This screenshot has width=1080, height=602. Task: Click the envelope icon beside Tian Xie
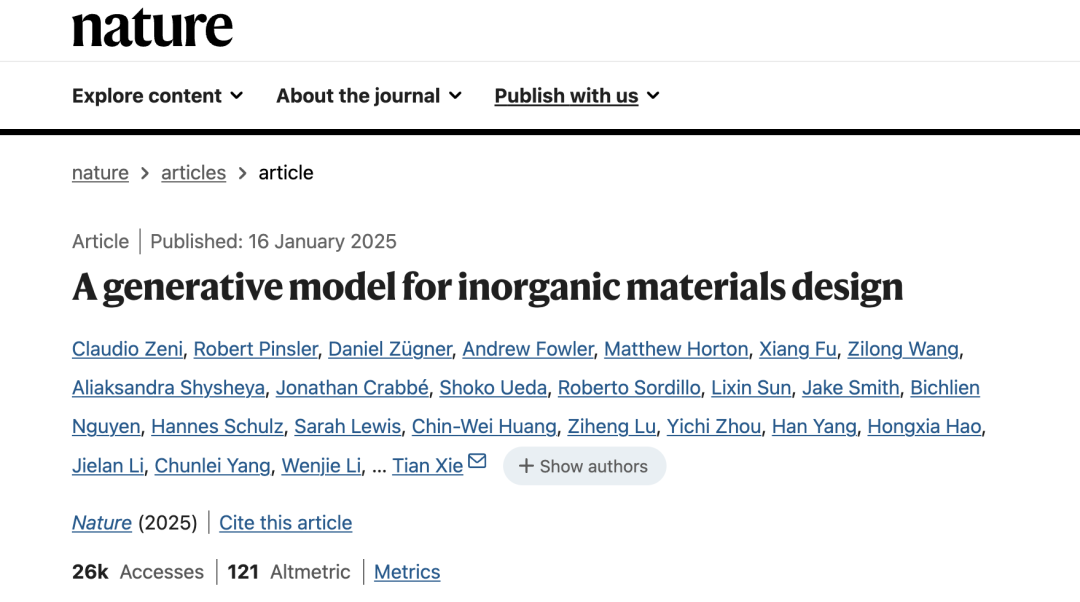tap(477, 462)
